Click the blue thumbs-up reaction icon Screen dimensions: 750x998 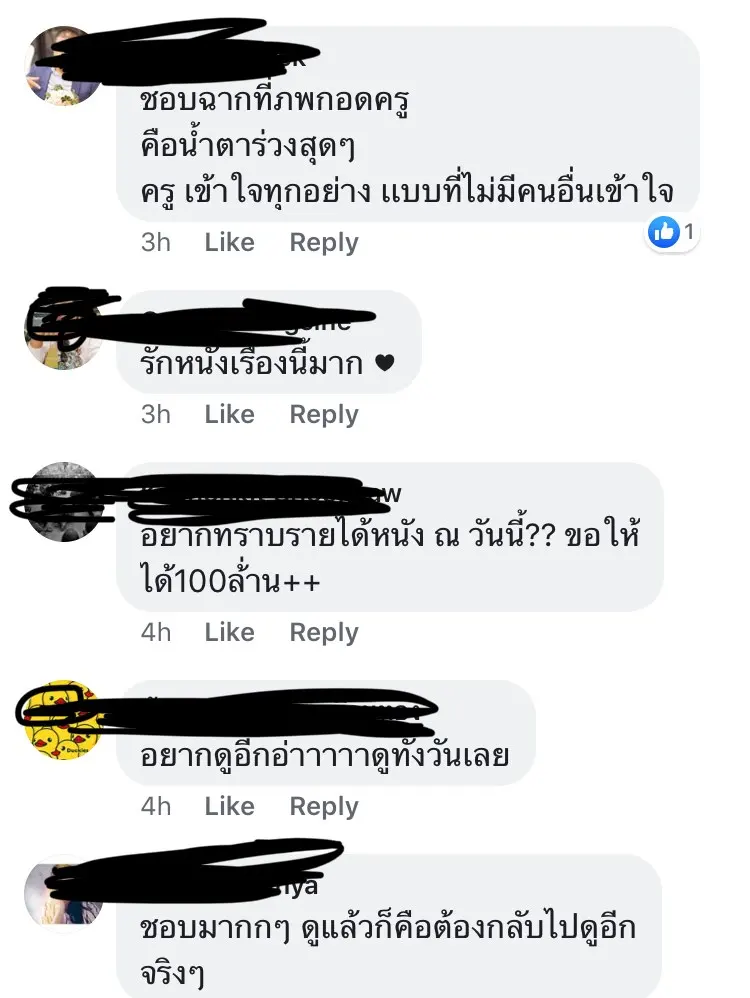pyautogui.click(x=663, y=232)
